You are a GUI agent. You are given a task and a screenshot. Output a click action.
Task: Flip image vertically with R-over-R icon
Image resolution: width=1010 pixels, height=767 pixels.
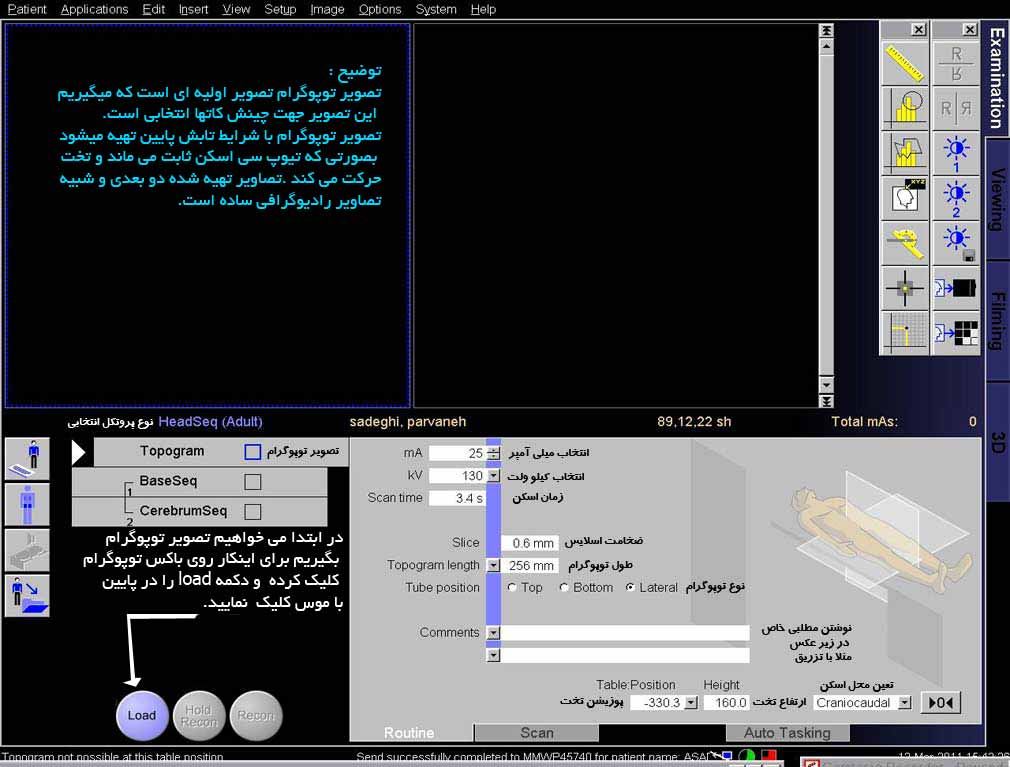tap(956, 63)
